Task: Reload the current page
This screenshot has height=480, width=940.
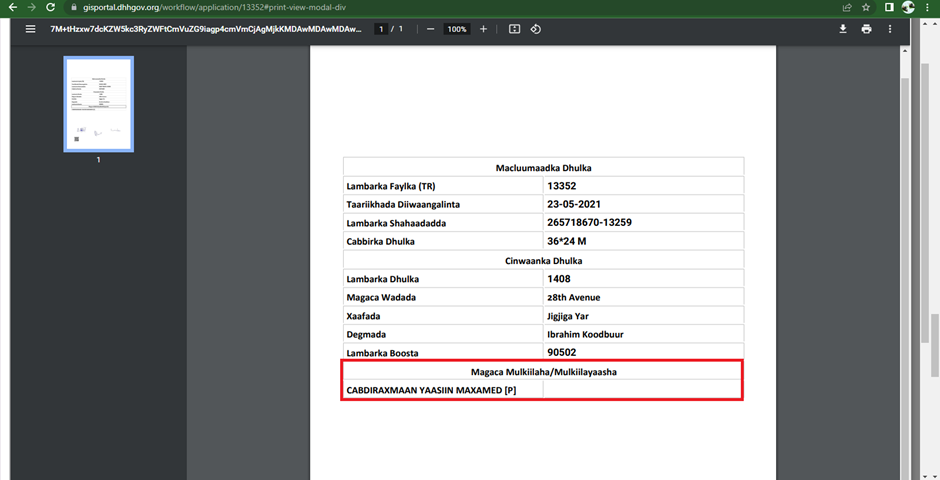Action: [x=51, y=8]
